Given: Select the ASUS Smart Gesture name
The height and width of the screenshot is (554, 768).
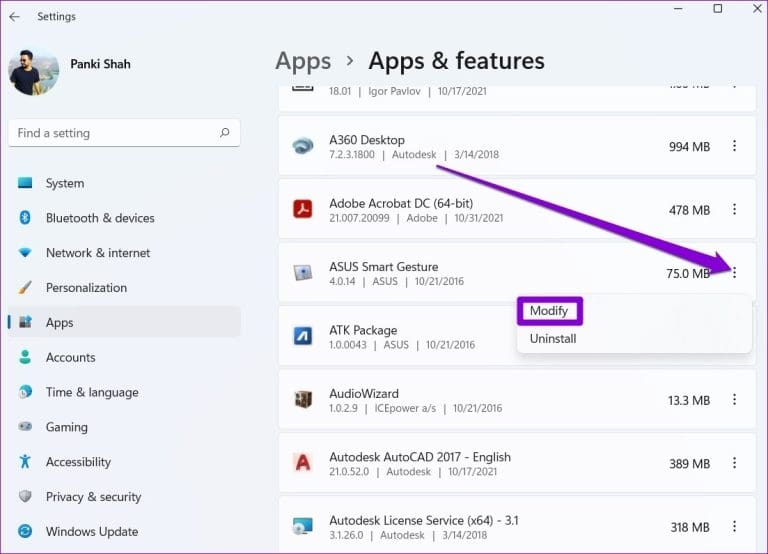Looking at the screenshot, I should 384,267.
